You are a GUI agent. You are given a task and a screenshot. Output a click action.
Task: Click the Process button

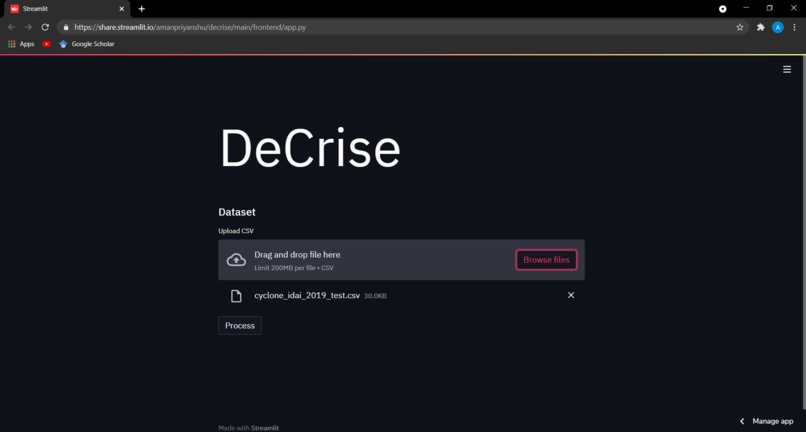point(240,326)
